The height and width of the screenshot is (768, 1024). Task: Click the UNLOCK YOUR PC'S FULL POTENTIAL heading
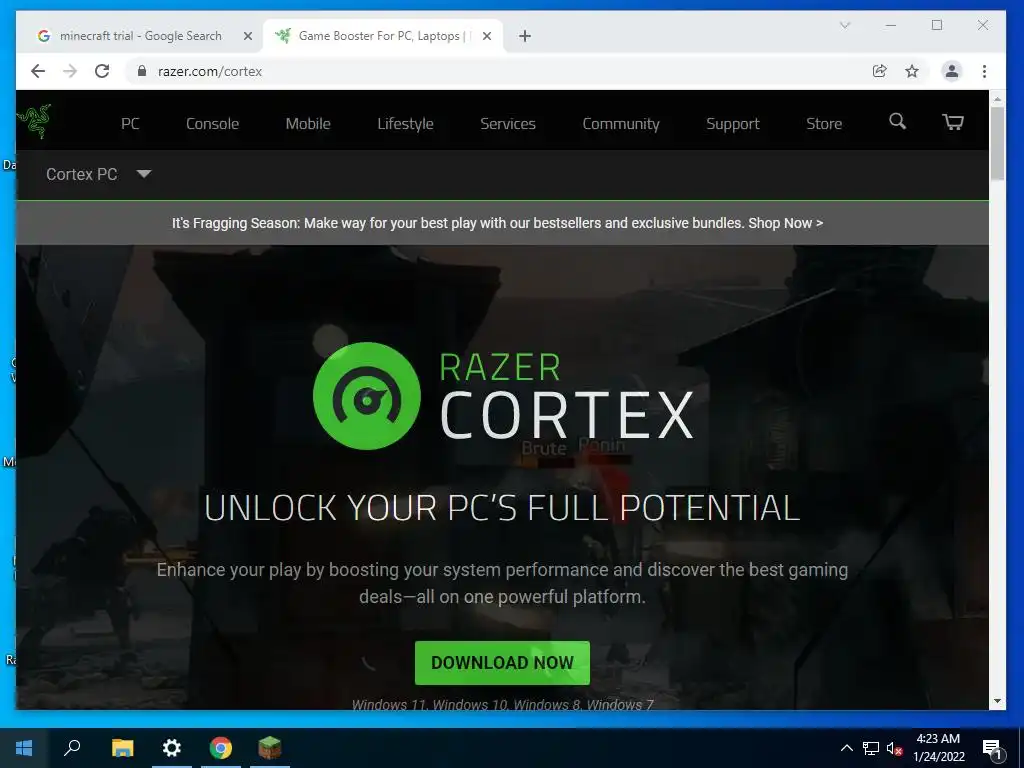[502, 508]
